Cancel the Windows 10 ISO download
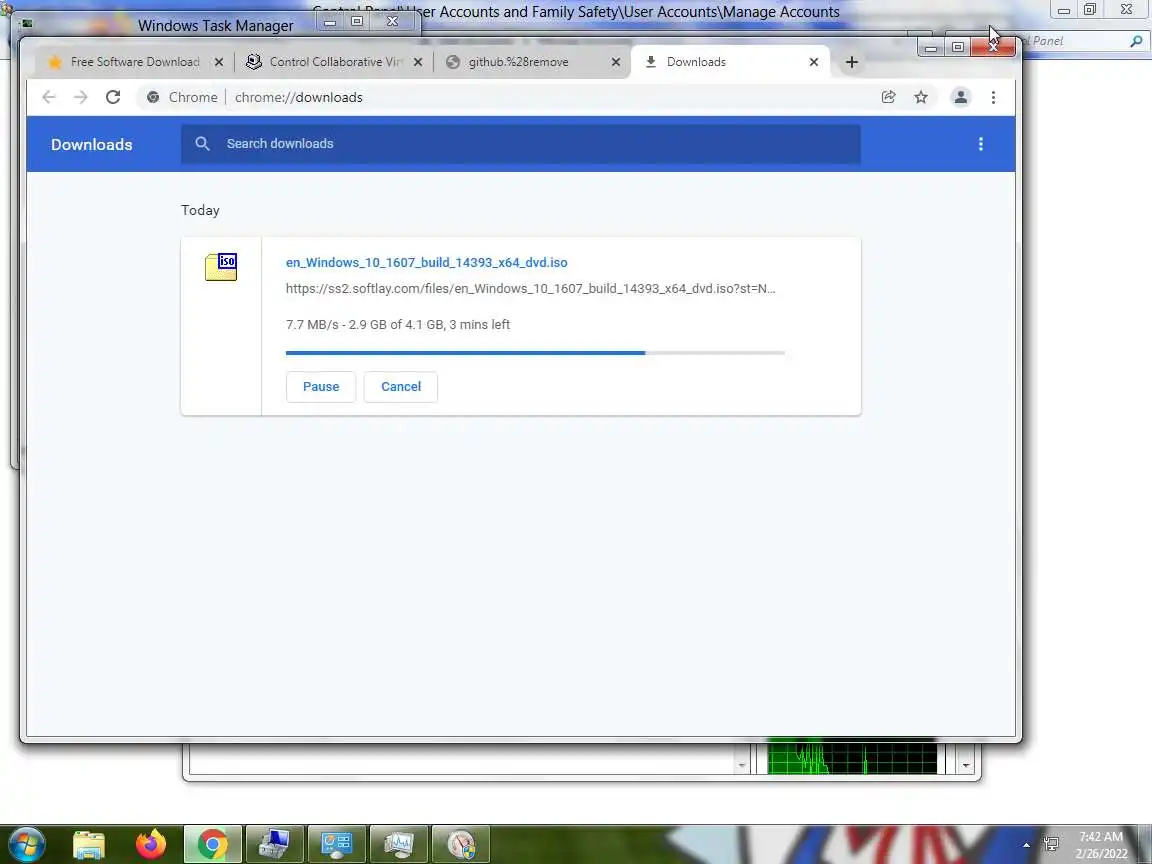The width and height of the screenshot is (1152, 864). pos(401,386)
